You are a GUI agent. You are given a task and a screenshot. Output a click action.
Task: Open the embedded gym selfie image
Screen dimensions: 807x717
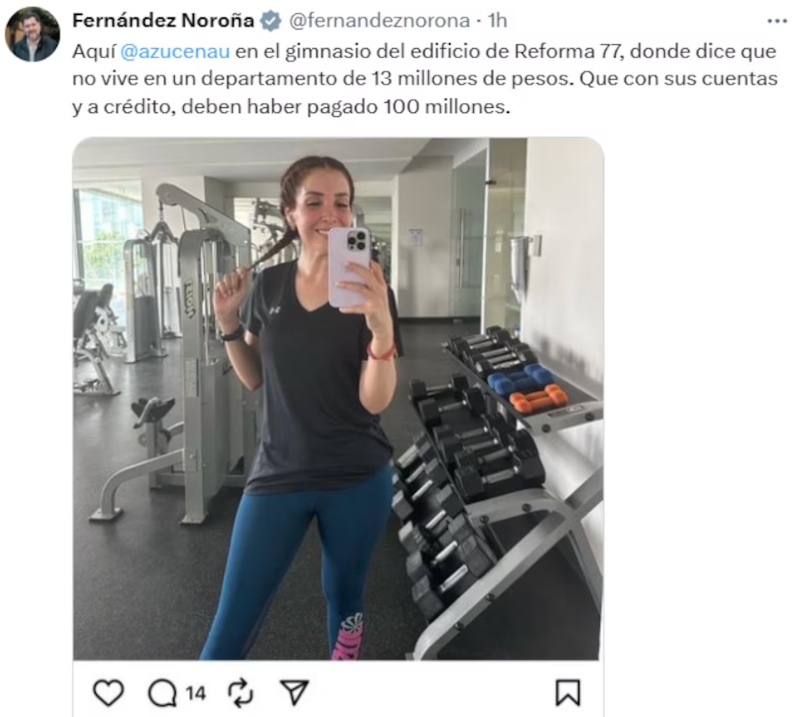[x=338, y=398]
